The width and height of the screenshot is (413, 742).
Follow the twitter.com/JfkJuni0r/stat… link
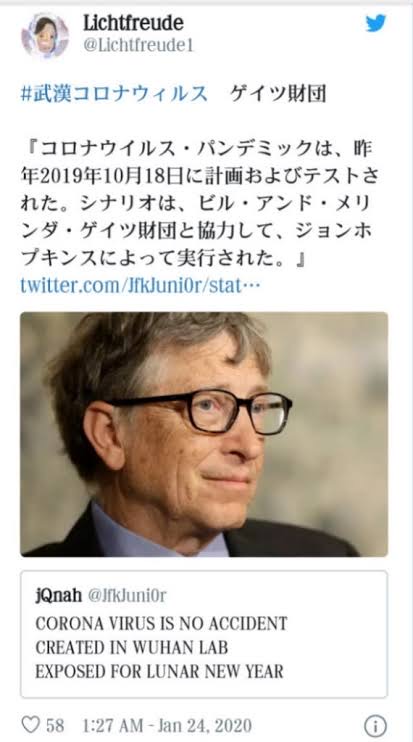click(x=140, y=285)
